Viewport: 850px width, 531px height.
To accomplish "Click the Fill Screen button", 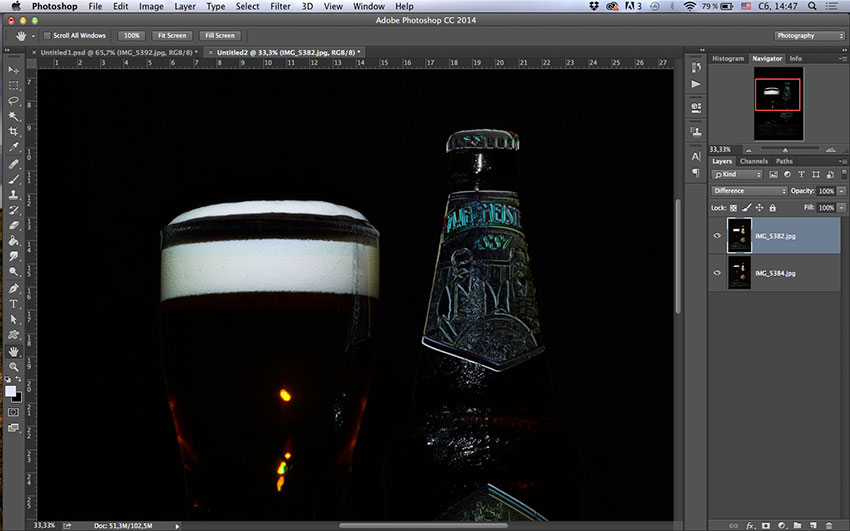I will (x=220, y=36).
